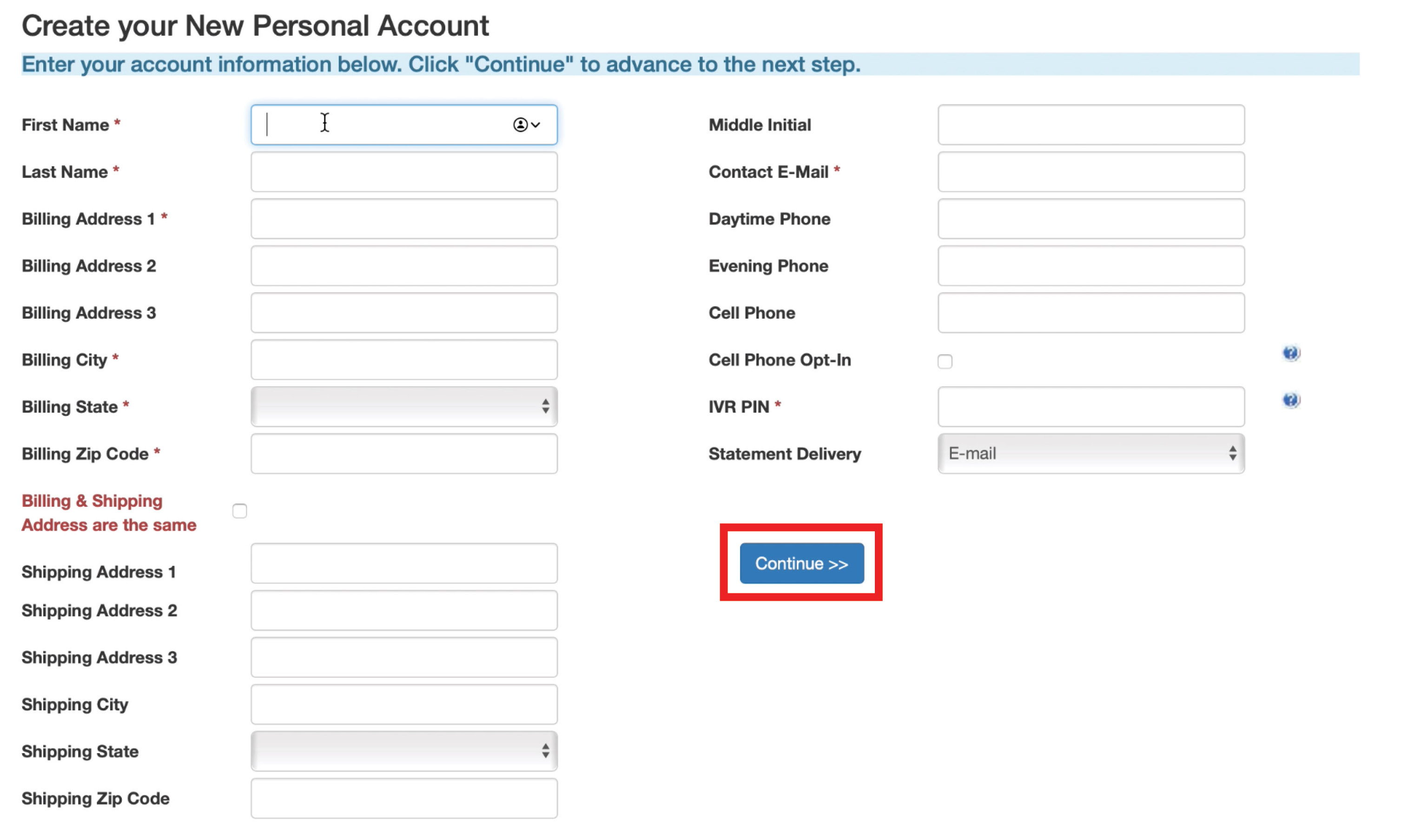Image resolution: width=1428 pixels, height=840 pixels.
Task: Click the 'Statement Delivery' label
Action: pyautogui.click(x=785, y=454)
